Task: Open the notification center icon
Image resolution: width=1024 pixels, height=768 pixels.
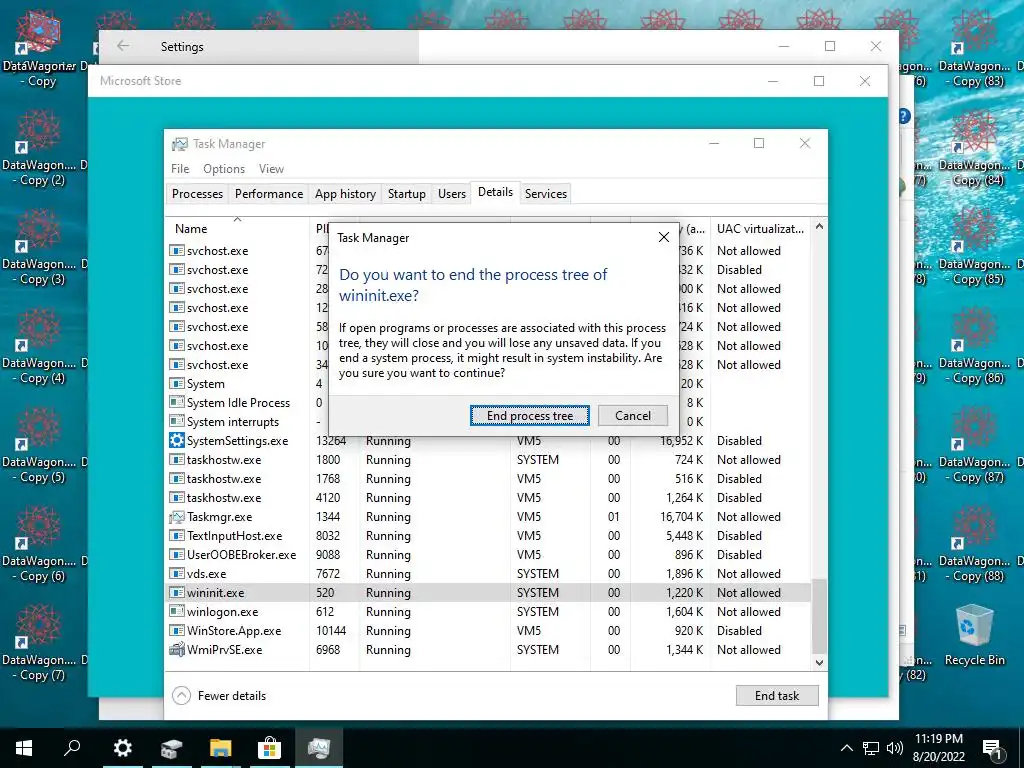Action: [992, 748]
